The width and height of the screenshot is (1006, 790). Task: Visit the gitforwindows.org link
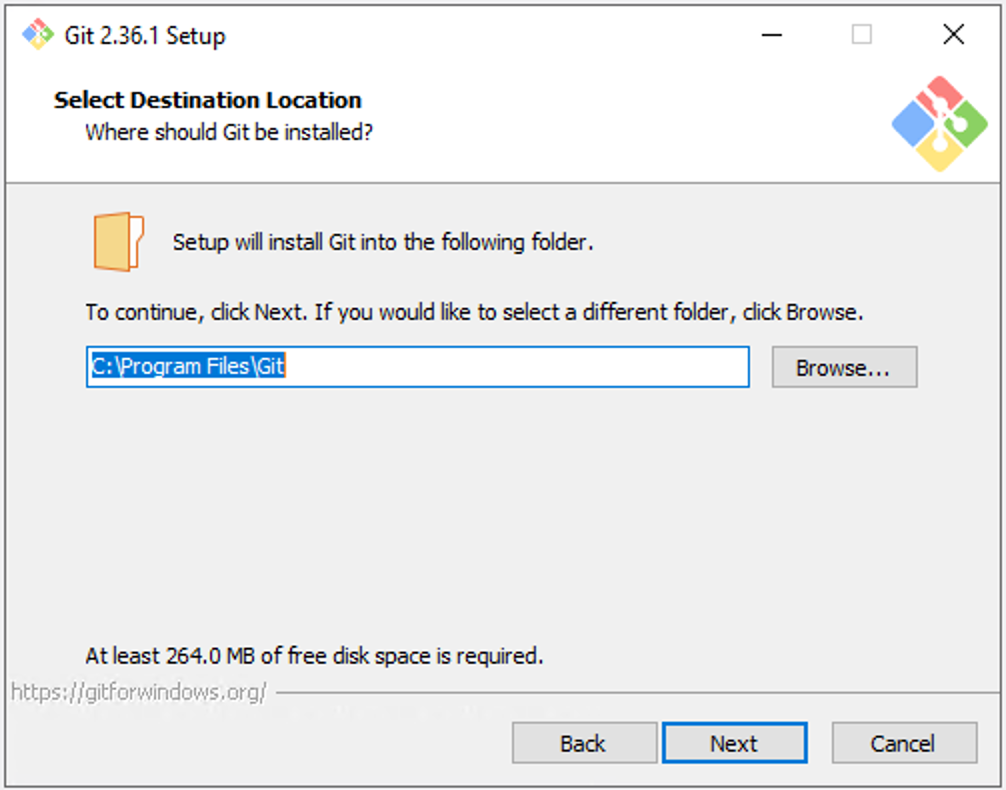pyautogui.click(x=138, y=691)
